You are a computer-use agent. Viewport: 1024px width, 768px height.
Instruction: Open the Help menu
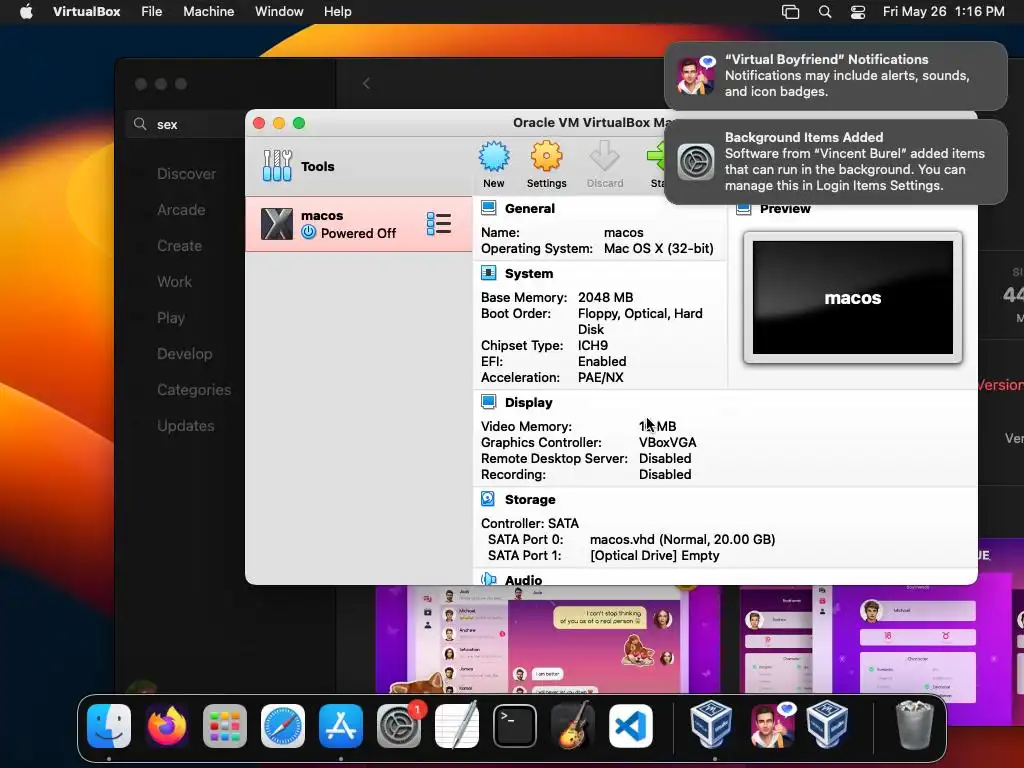pos(338,12)
